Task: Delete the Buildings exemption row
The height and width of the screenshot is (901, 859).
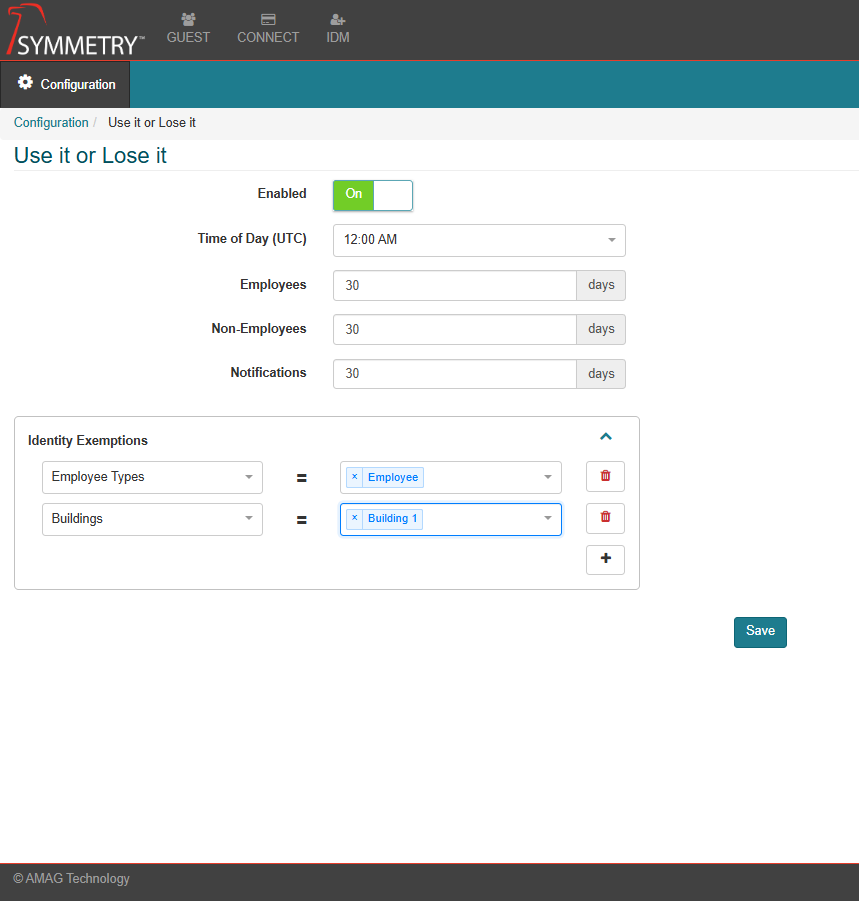Action: [605, 518]
